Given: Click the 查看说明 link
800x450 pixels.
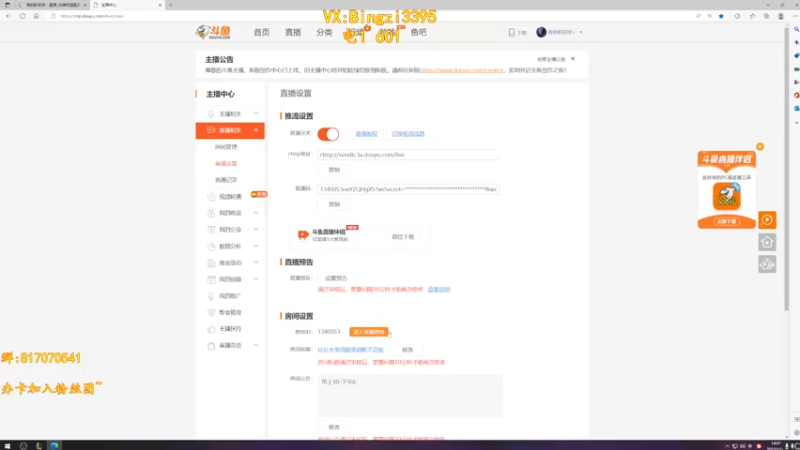Looking at the screenshot, I should click(439, 289).
